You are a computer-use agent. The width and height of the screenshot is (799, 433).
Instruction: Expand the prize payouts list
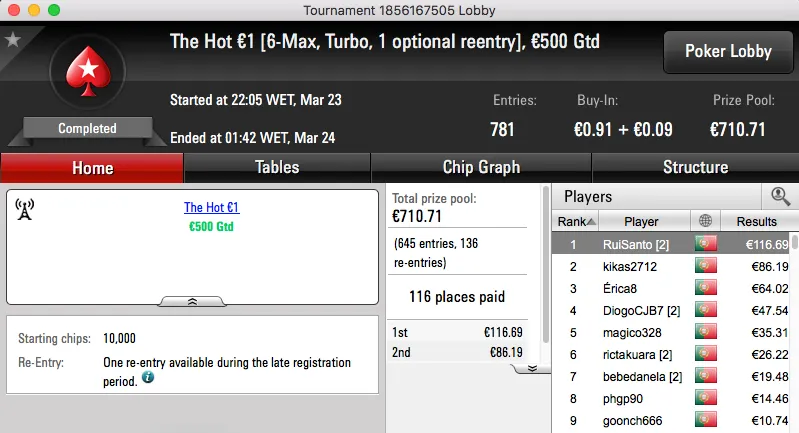click(x=532, y=368)
